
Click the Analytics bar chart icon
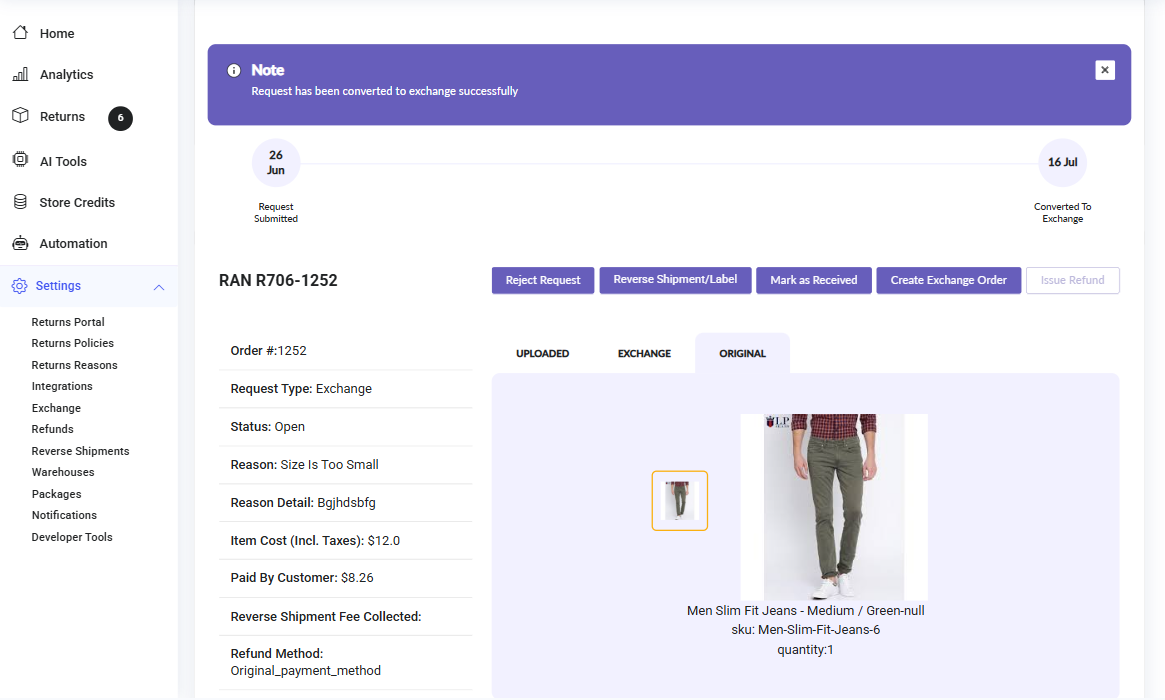(x=20, y=75)
